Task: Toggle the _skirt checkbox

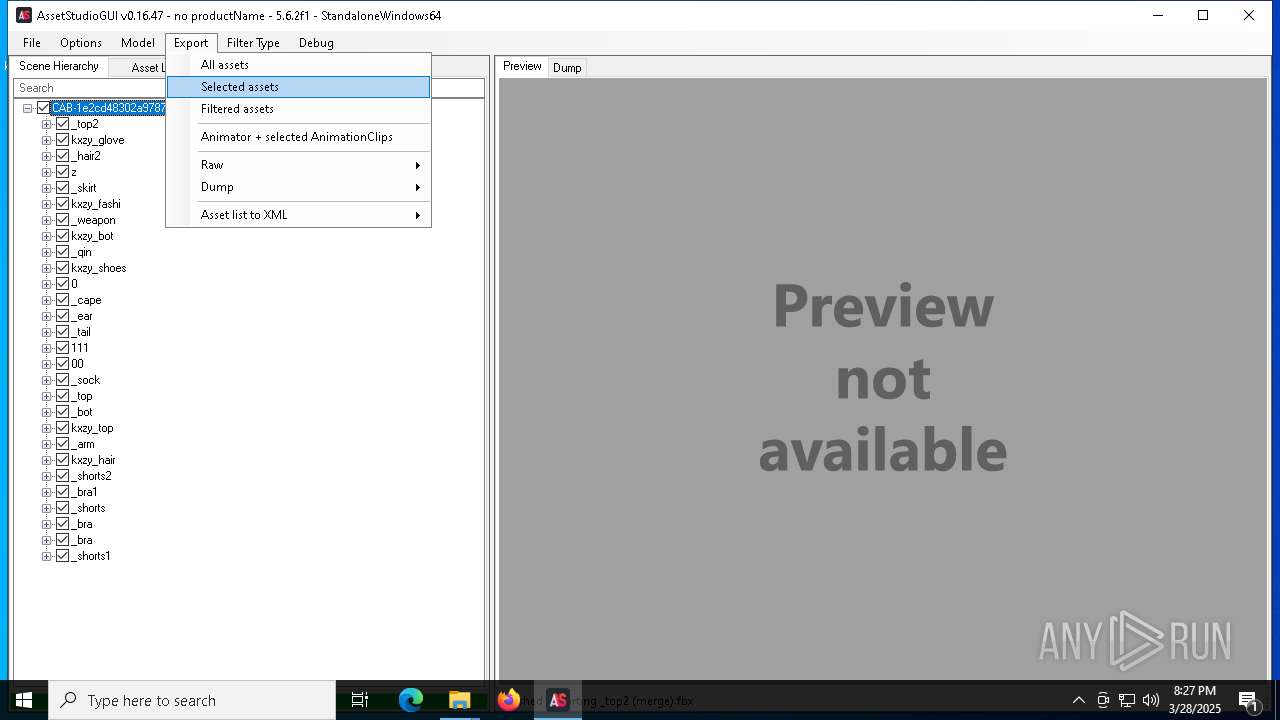Action: (x=62, y=188)
